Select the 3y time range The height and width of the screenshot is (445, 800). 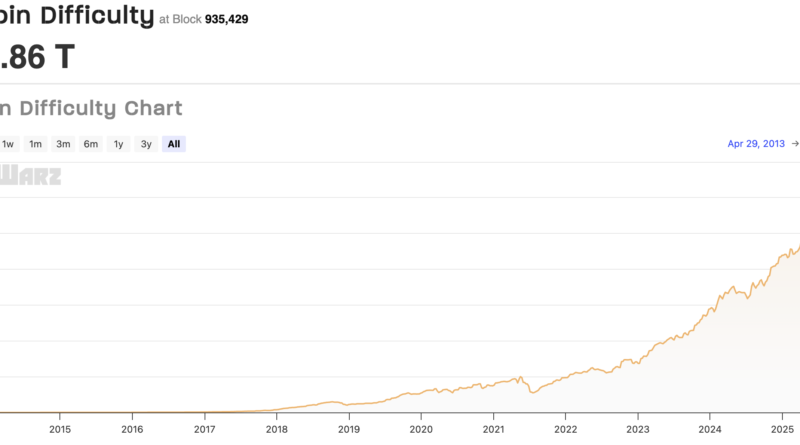pyautogui.click(x=146, y=144)
